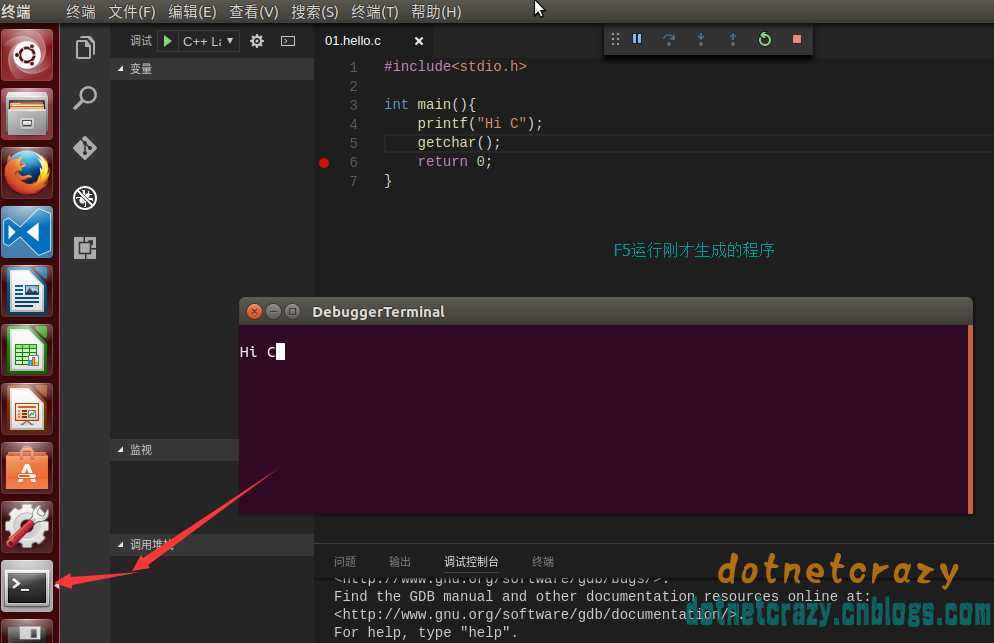994x643 pixels.
Task: Open the 终端(T) menu
Action: 375,11
